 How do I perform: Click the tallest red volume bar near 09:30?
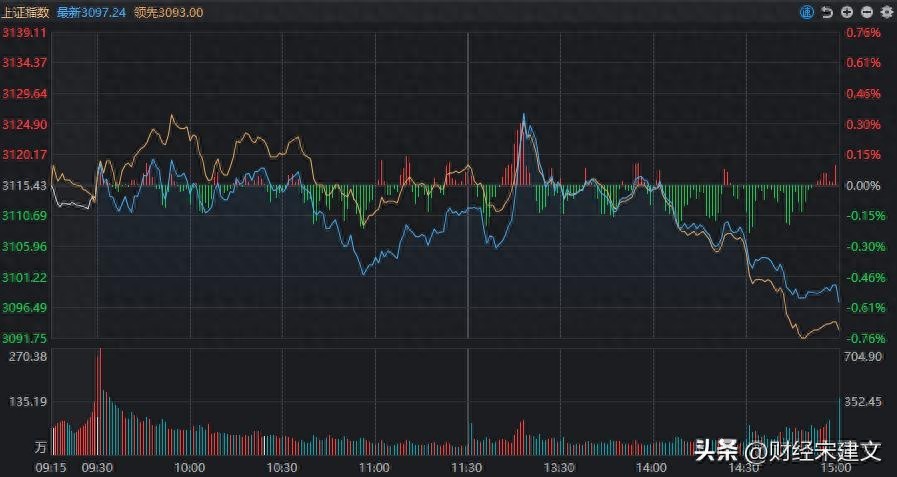click(99, 400)
